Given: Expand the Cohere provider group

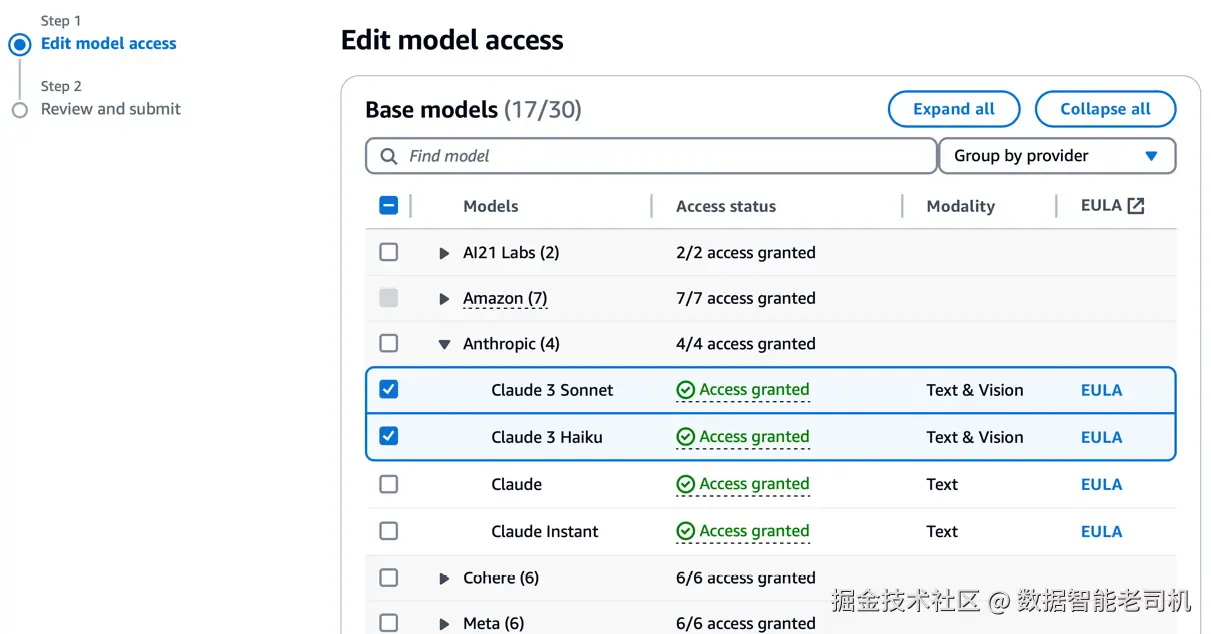Looking at the screenshot, I should (x=444, y=578).
